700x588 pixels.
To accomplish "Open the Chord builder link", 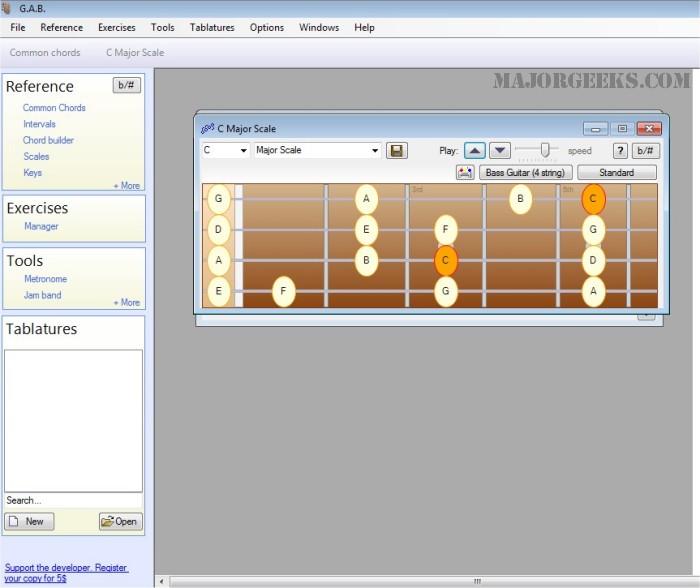I will [x=48, y=140].
